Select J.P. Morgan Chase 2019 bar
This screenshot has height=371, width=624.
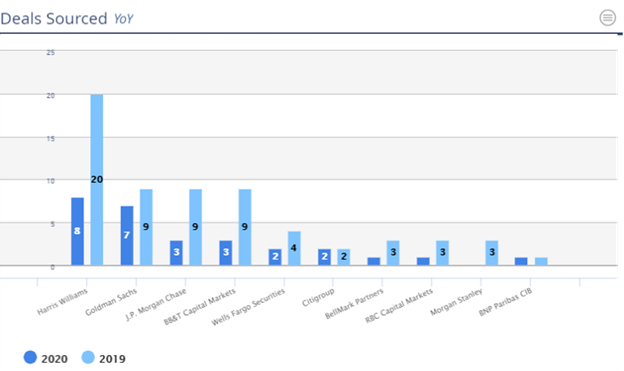pyautogui.click(x=195, y=227)
